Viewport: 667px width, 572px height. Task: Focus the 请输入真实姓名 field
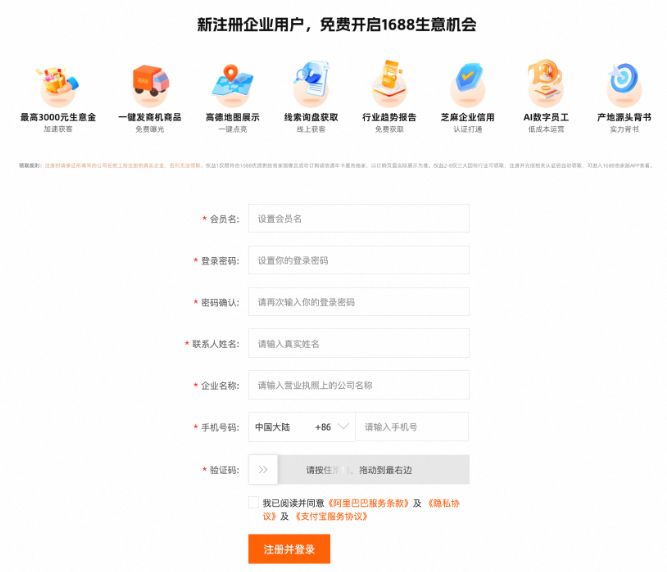359,343
